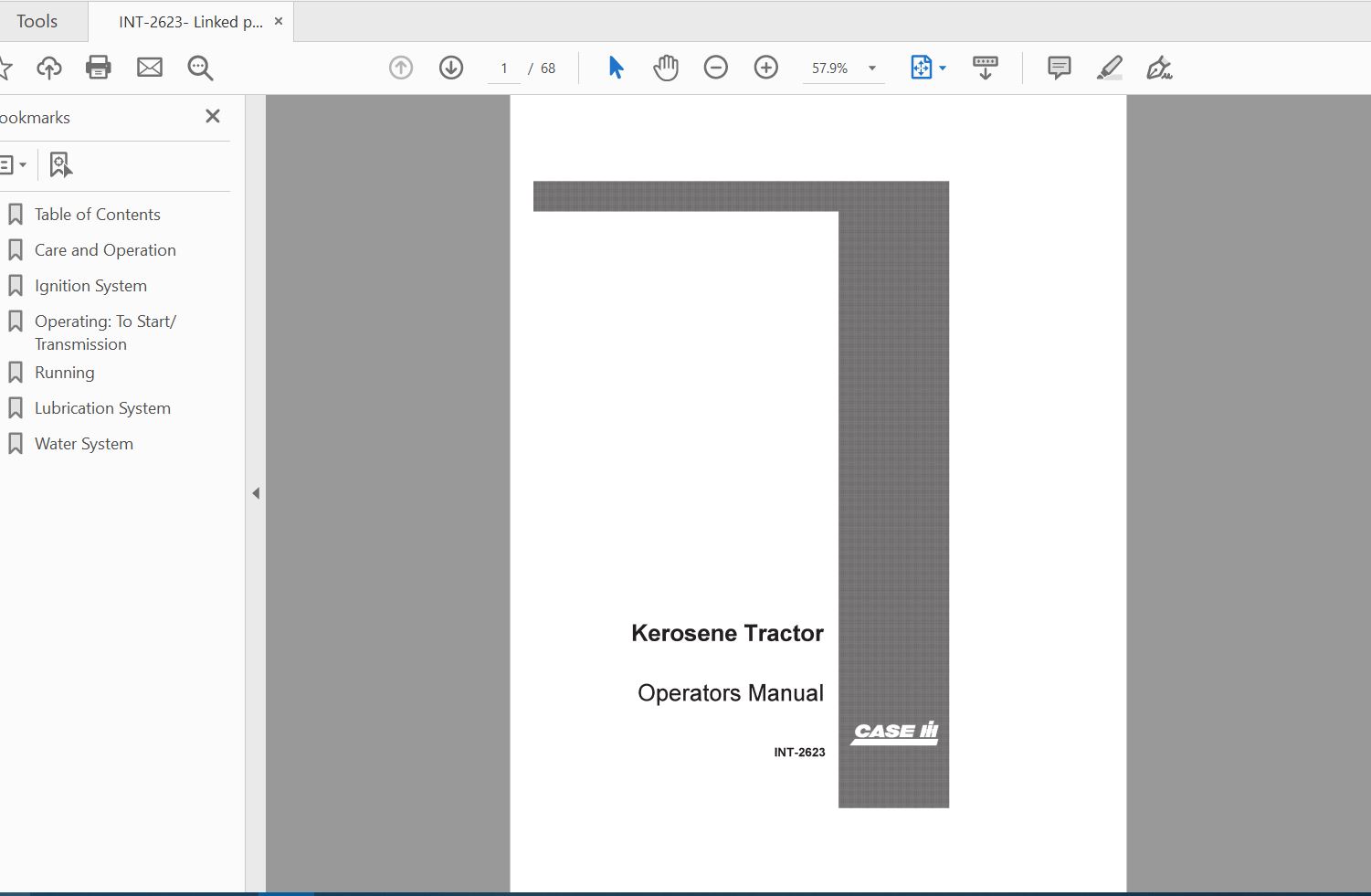Add a sticky note comment
The height and width of the screenshot is (896, 1371).
(1060, 68)
